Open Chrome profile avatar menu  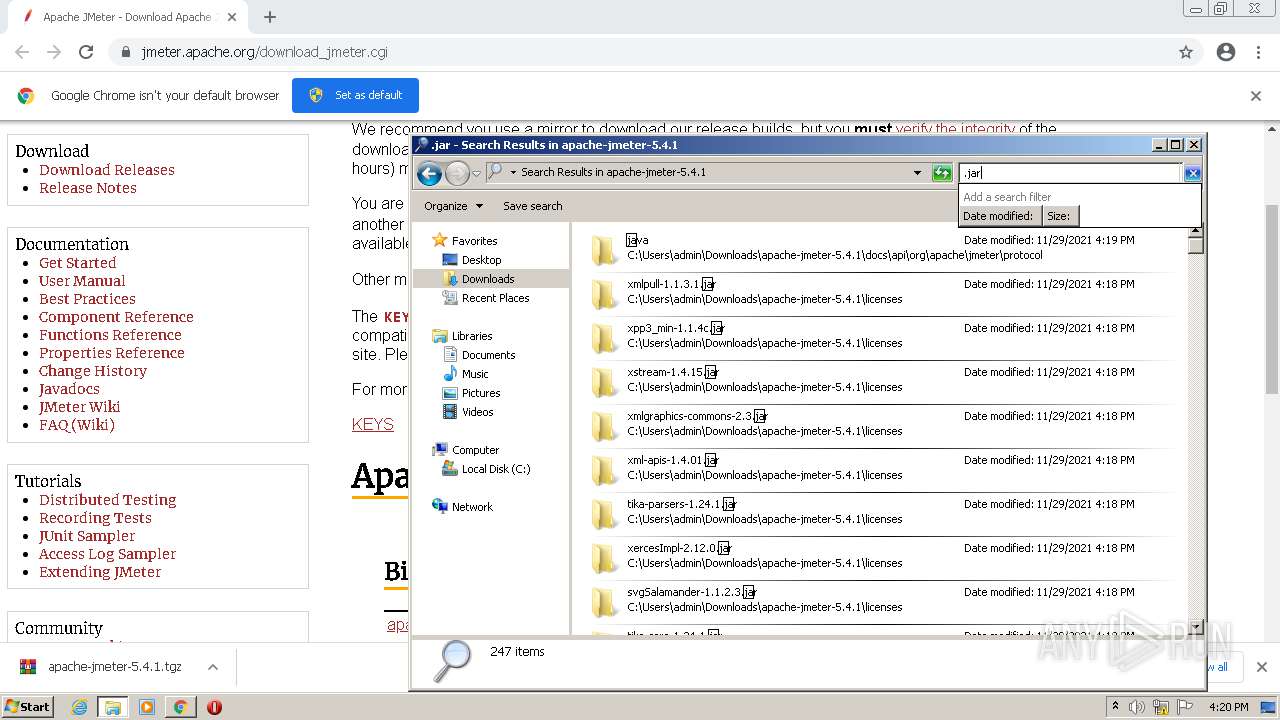(1226, 52)
